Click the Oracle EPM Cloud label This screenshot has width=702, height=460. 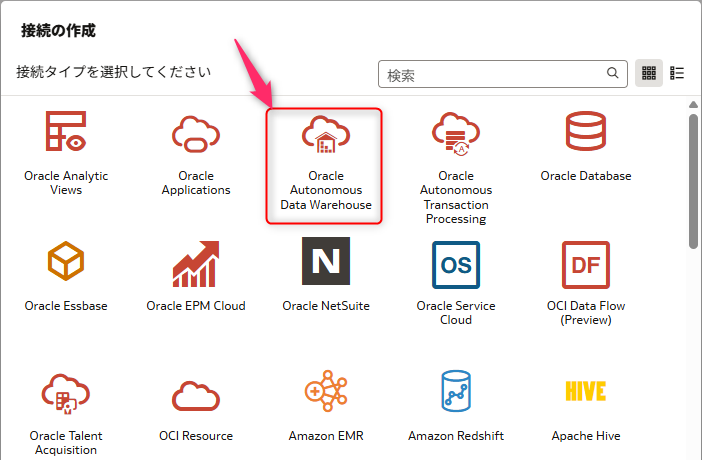pyautogui.click(x=196, y=306)
